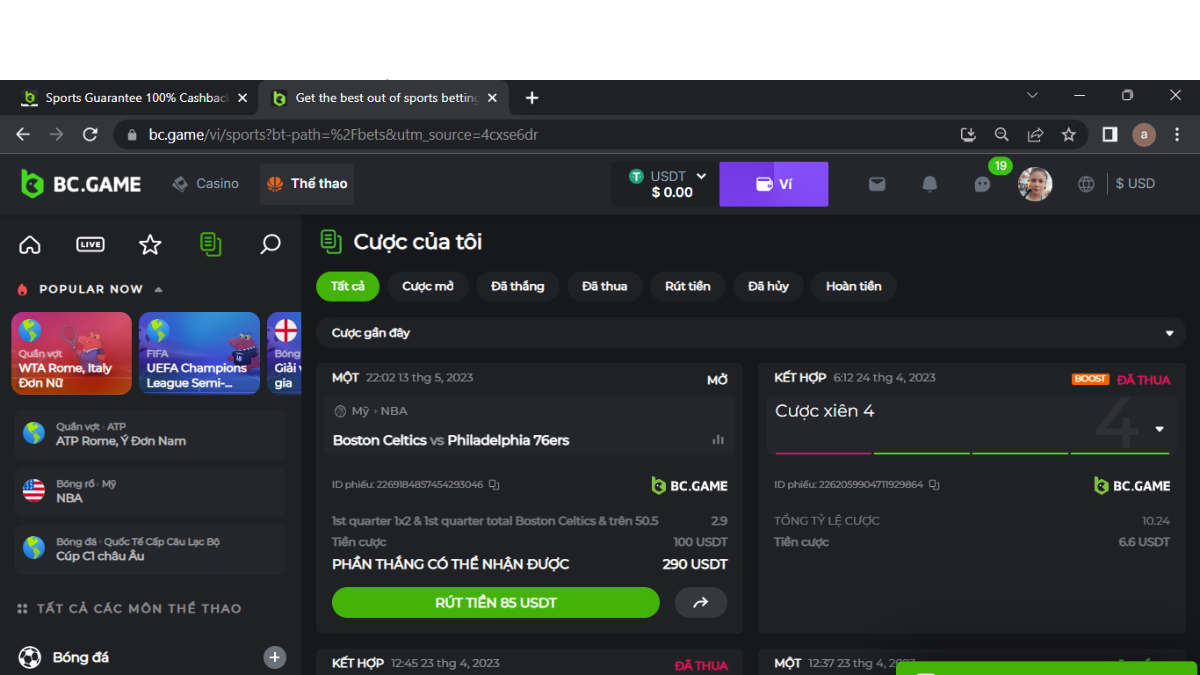Open the WTA Rome, Italy Đơn Nữ card
Viewport: 1200px width, 675px height.
71,353
